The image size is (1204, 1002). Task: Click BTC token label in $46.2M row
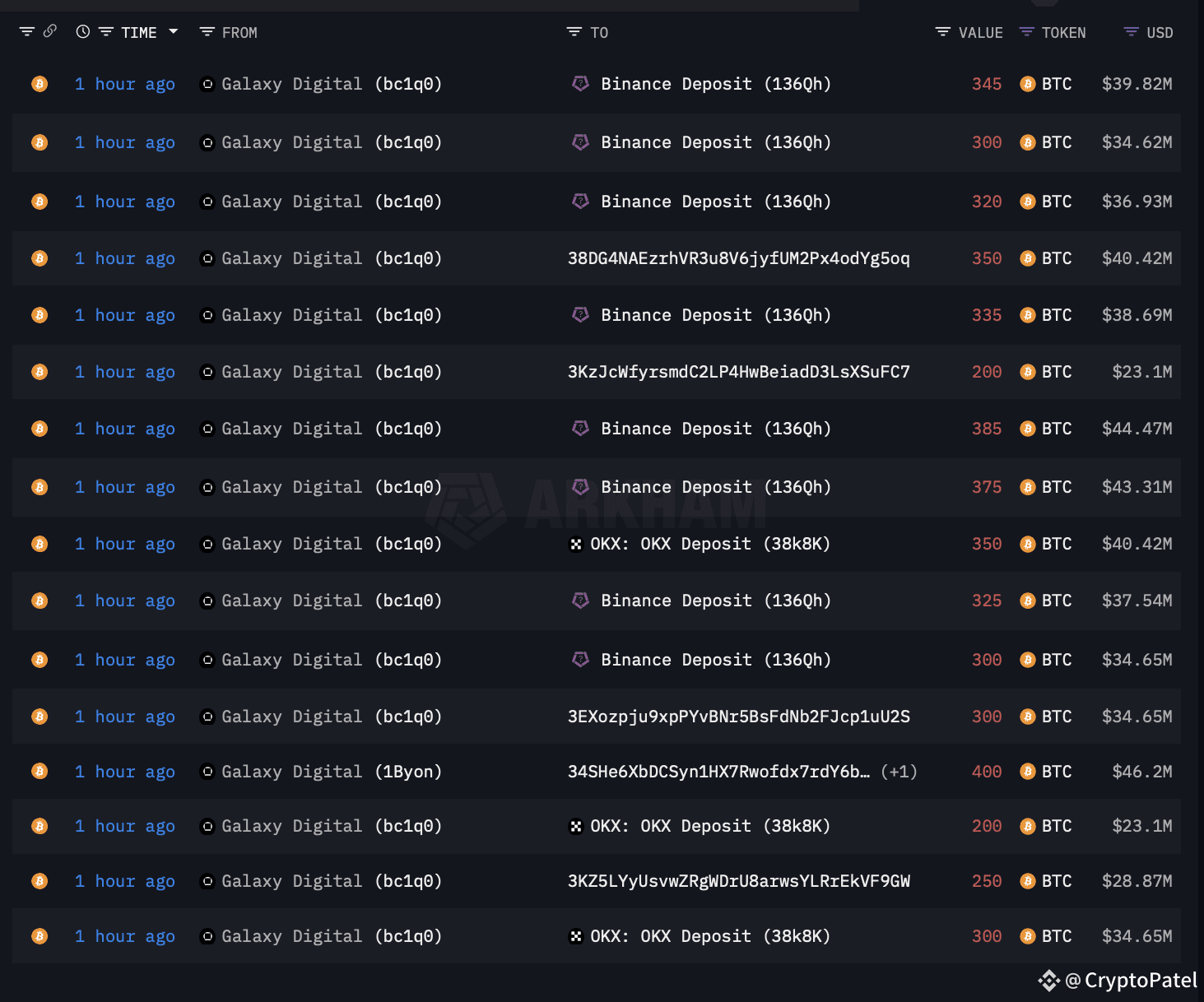[x=1057, y=772]
